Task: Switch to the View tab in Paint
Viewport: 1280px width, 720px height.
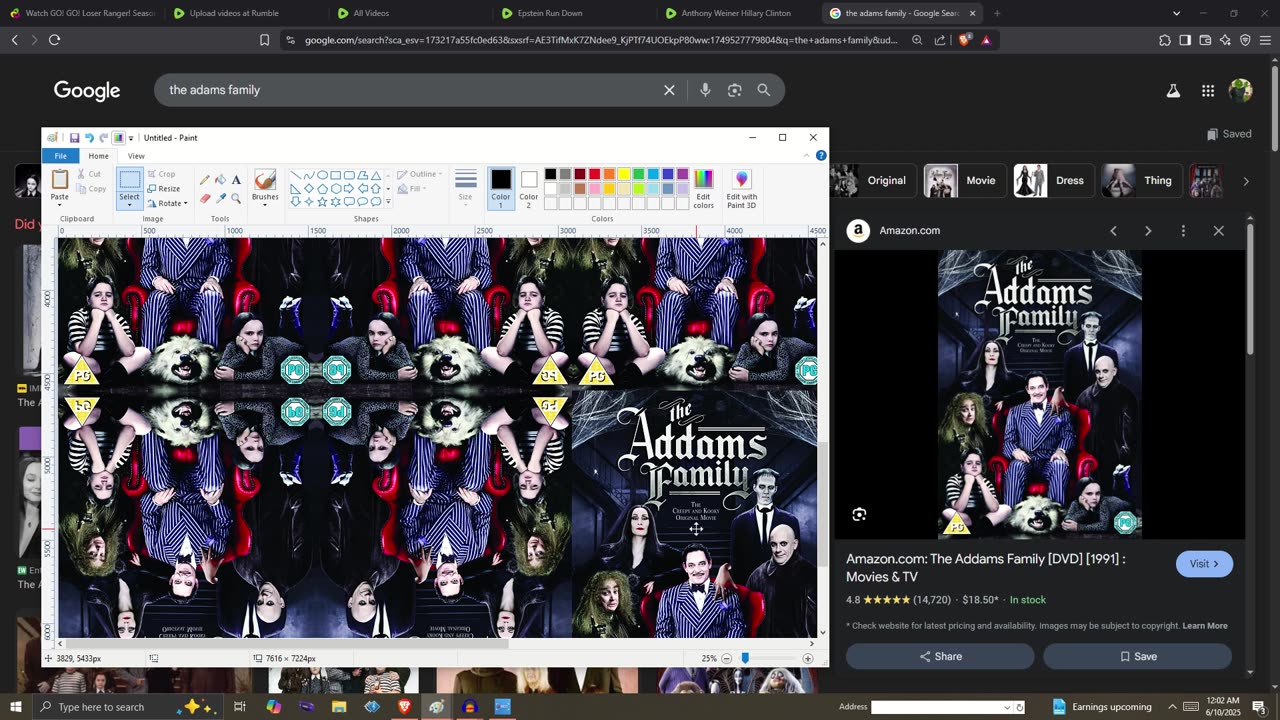Action: point(136,156)
